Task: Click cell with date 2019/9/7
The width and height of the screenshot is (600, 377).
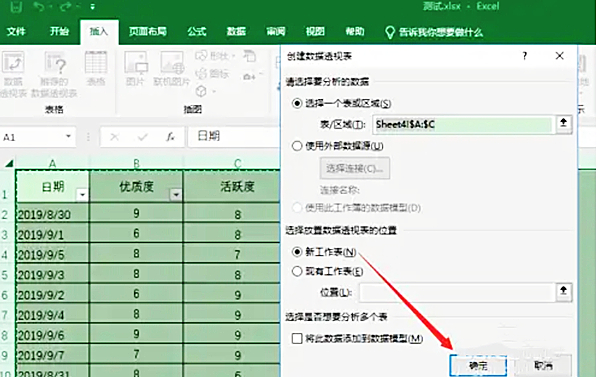Action: 53,355
